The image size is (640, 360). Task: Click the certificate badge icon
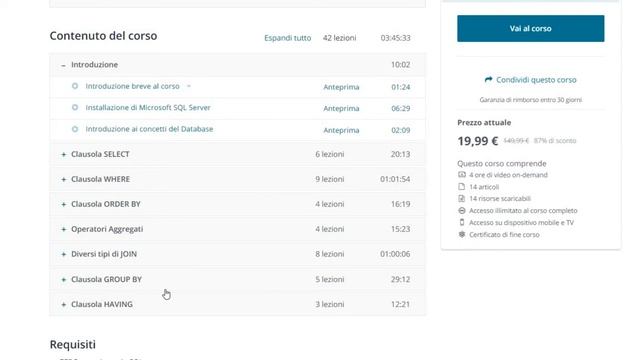(x=462, y=234)
